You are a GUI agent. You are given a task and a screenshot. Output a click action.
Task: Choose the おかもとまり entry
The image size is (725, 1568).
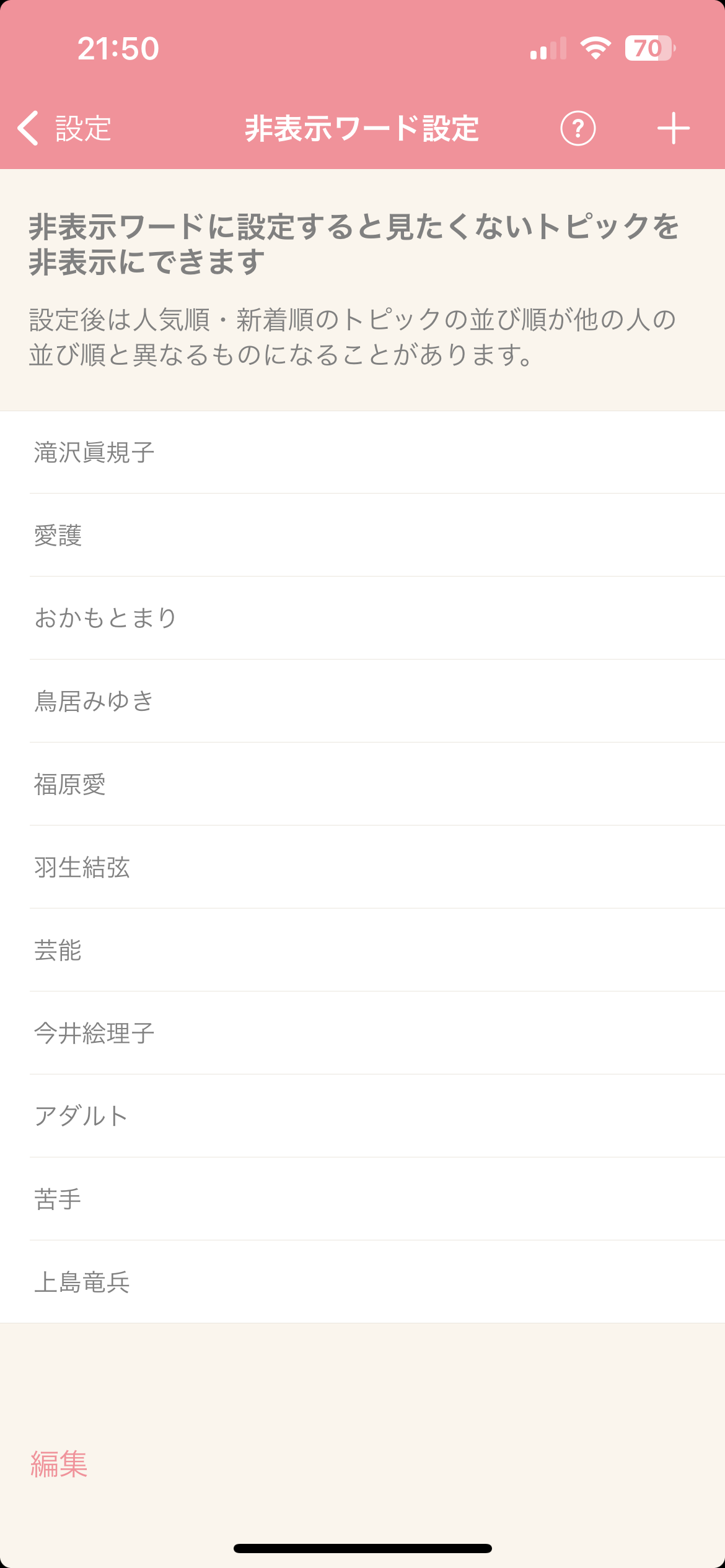point(362,618)
